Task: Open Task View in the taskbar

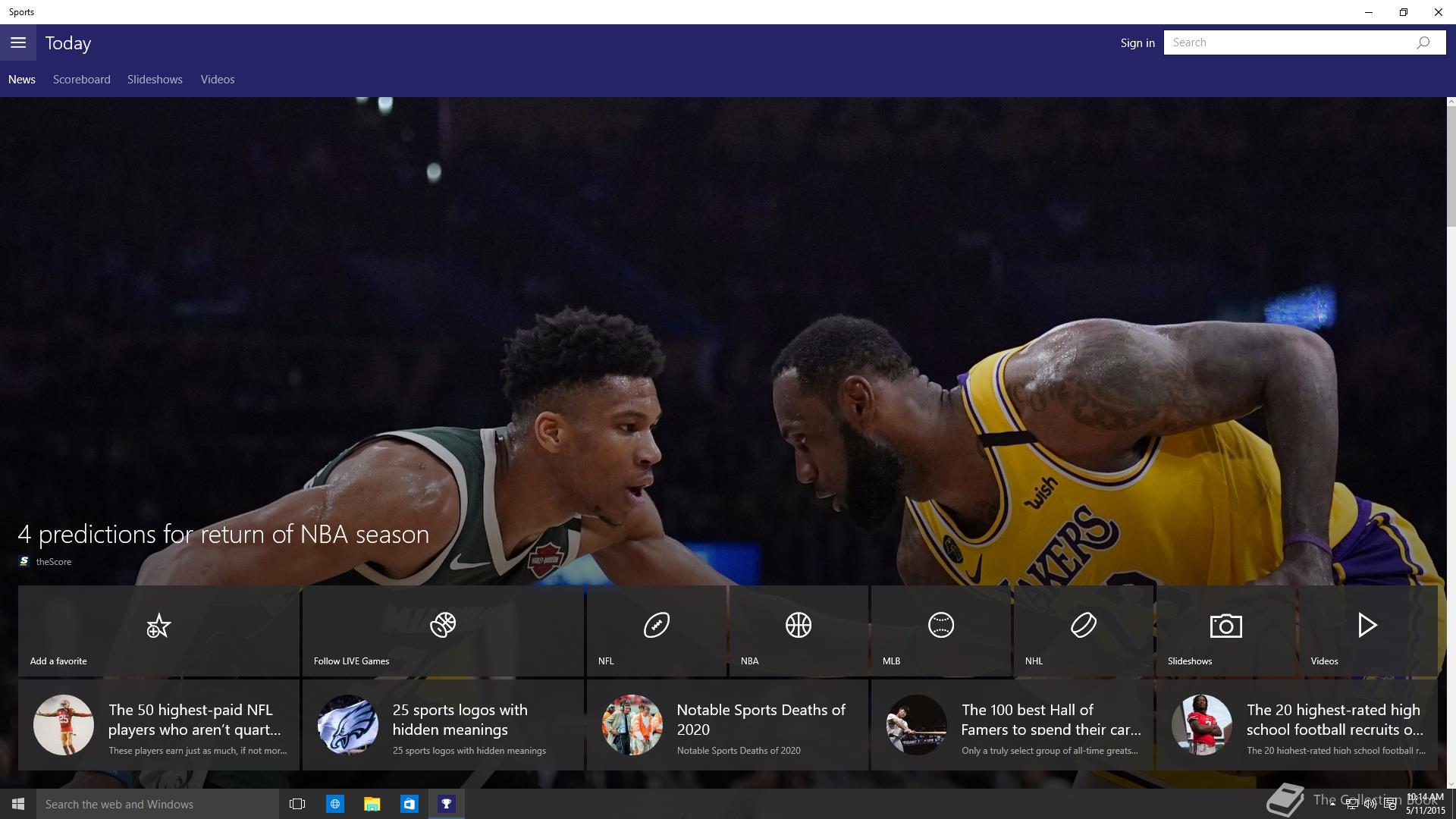Action: click(297, 804)
